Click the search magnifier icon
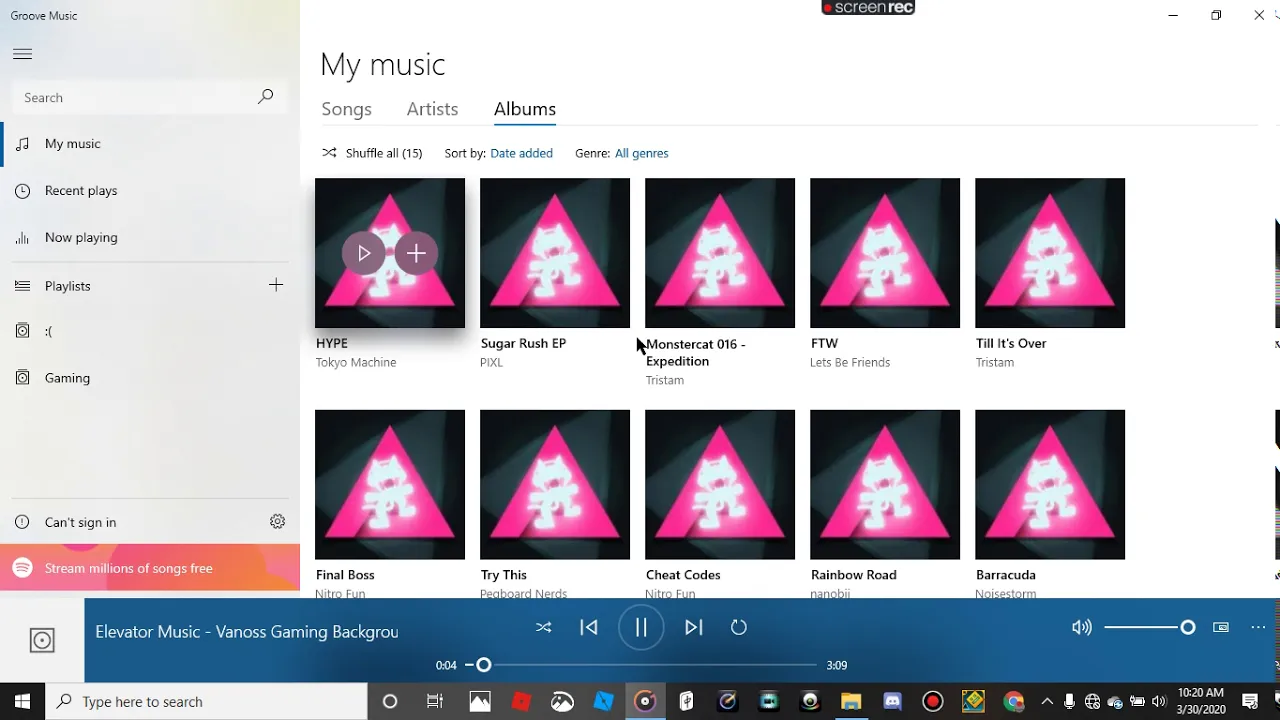This screenshot has width=1280, height=720. click(x=265, y=97)
